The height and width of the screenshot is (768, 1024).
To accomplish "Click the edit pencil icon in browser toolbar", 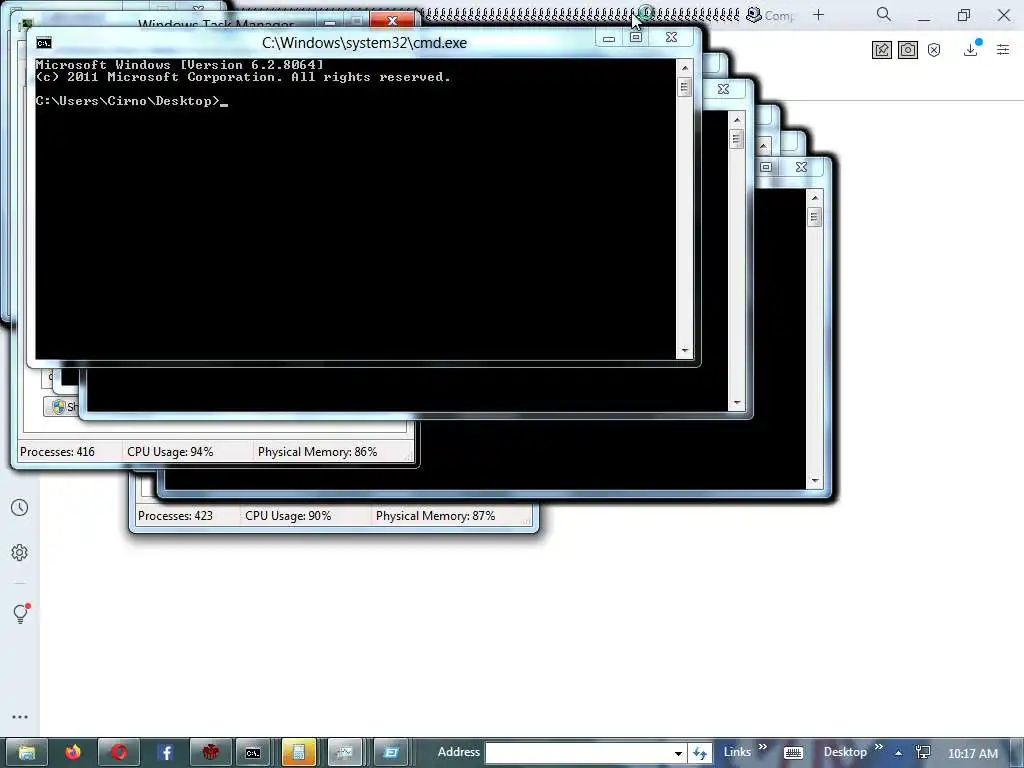I will tap(882, 50).
